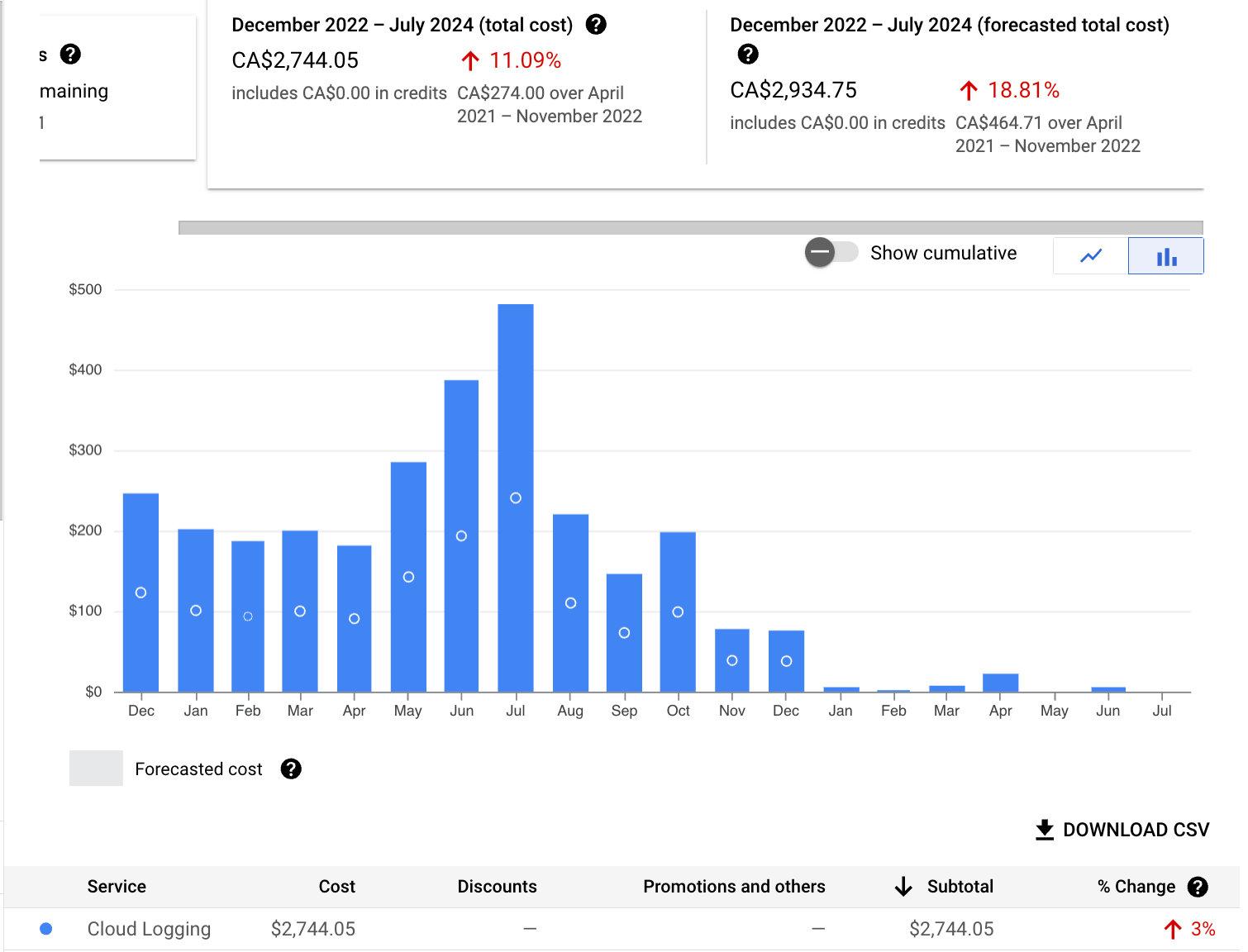
Task: Open help icon beside % Change header
Action: 1198,887
